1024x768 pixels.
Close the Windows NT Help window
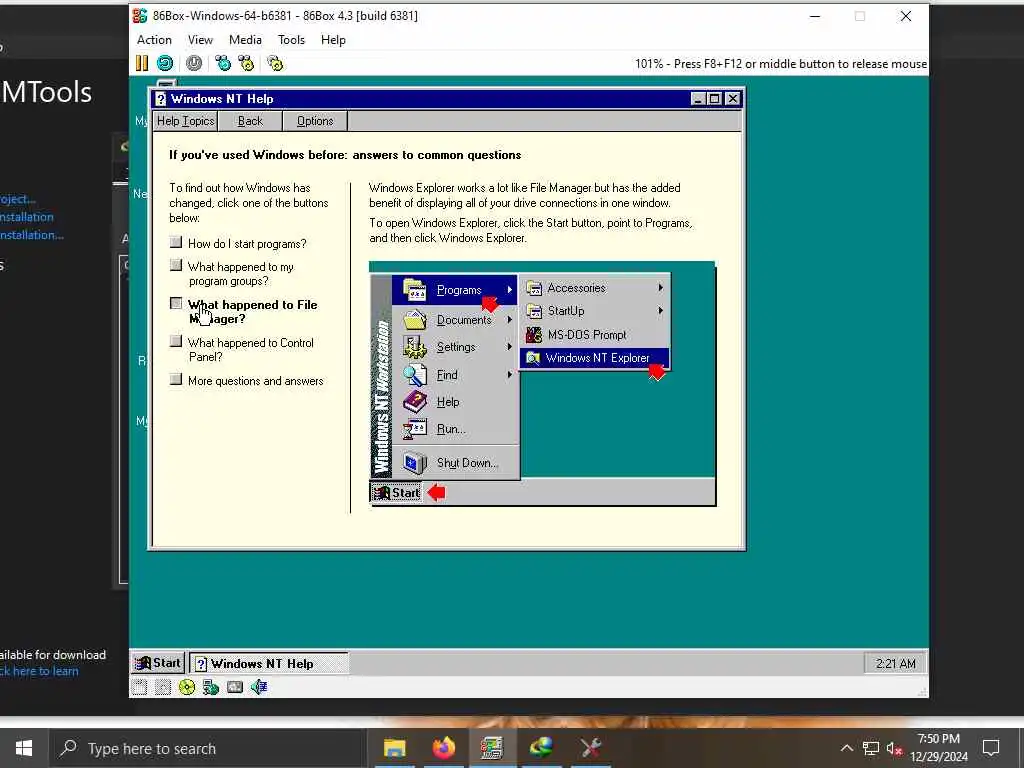coord(733,99)
